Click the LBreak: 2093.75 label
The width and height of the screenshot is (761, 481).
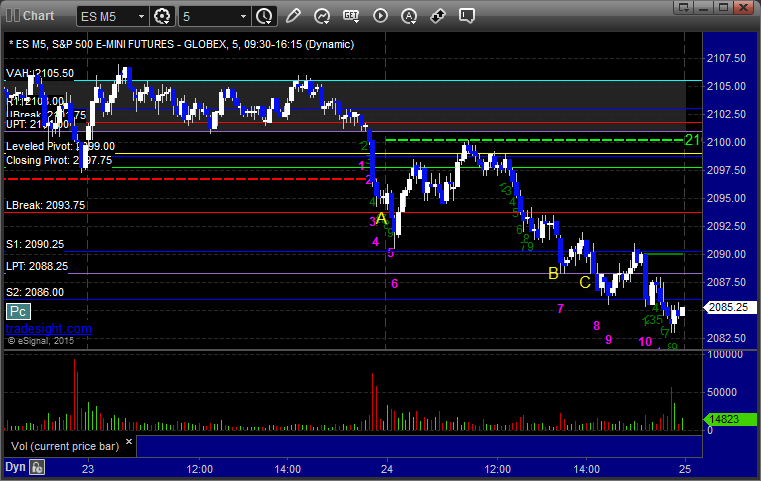pyautogui.click(x=45, y=205)
